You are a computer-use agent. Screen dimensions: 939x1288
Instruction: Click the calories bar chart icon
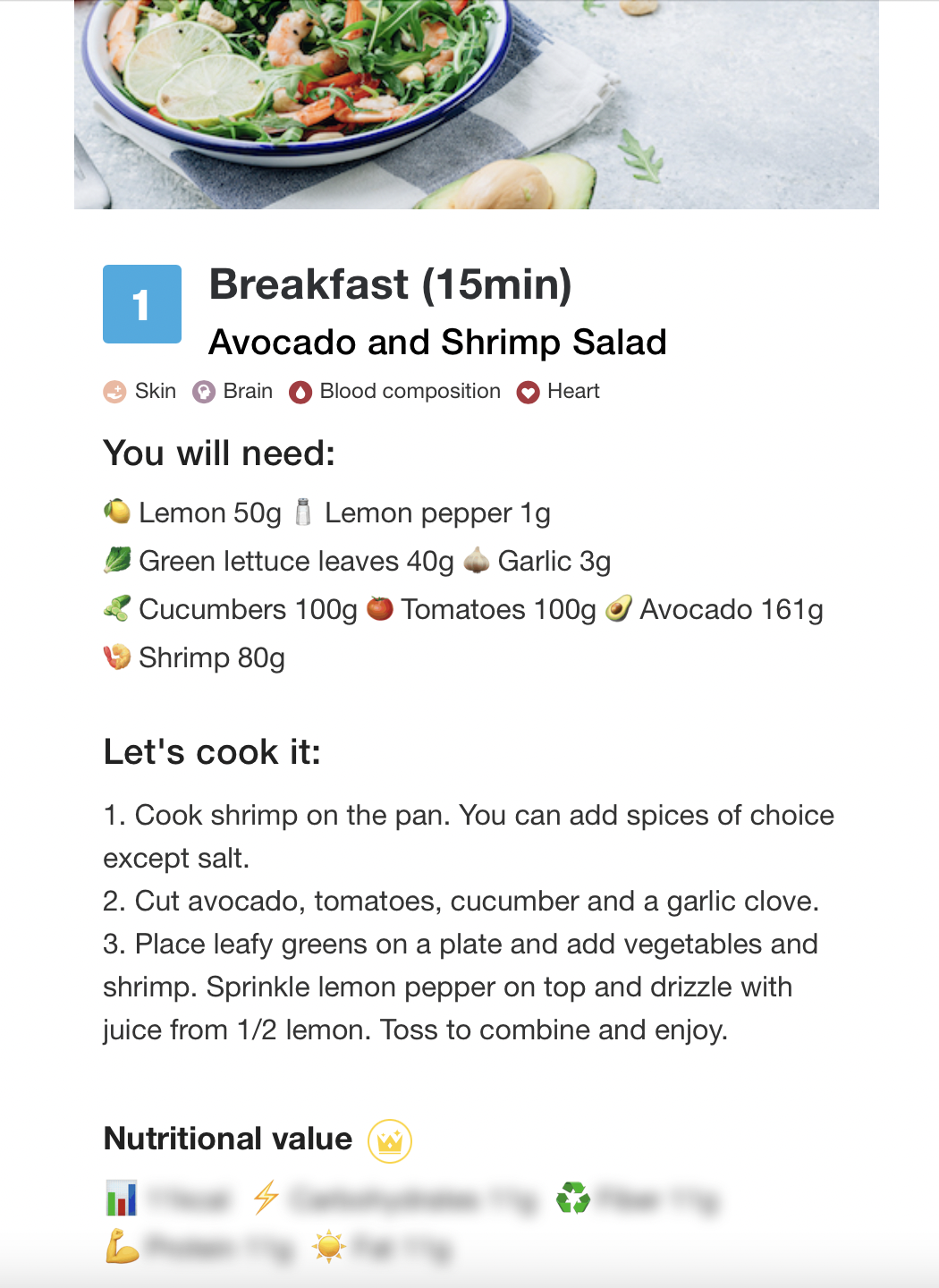click(x=122, y=1199)
